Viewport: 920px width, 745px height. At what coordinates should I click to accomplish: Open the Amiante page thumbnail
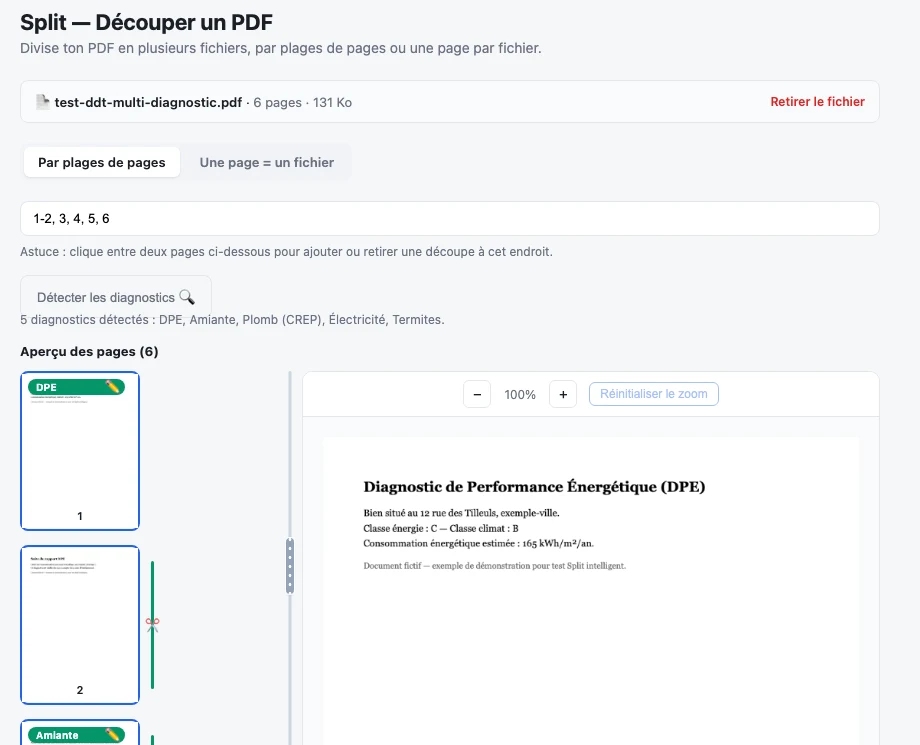80,733
